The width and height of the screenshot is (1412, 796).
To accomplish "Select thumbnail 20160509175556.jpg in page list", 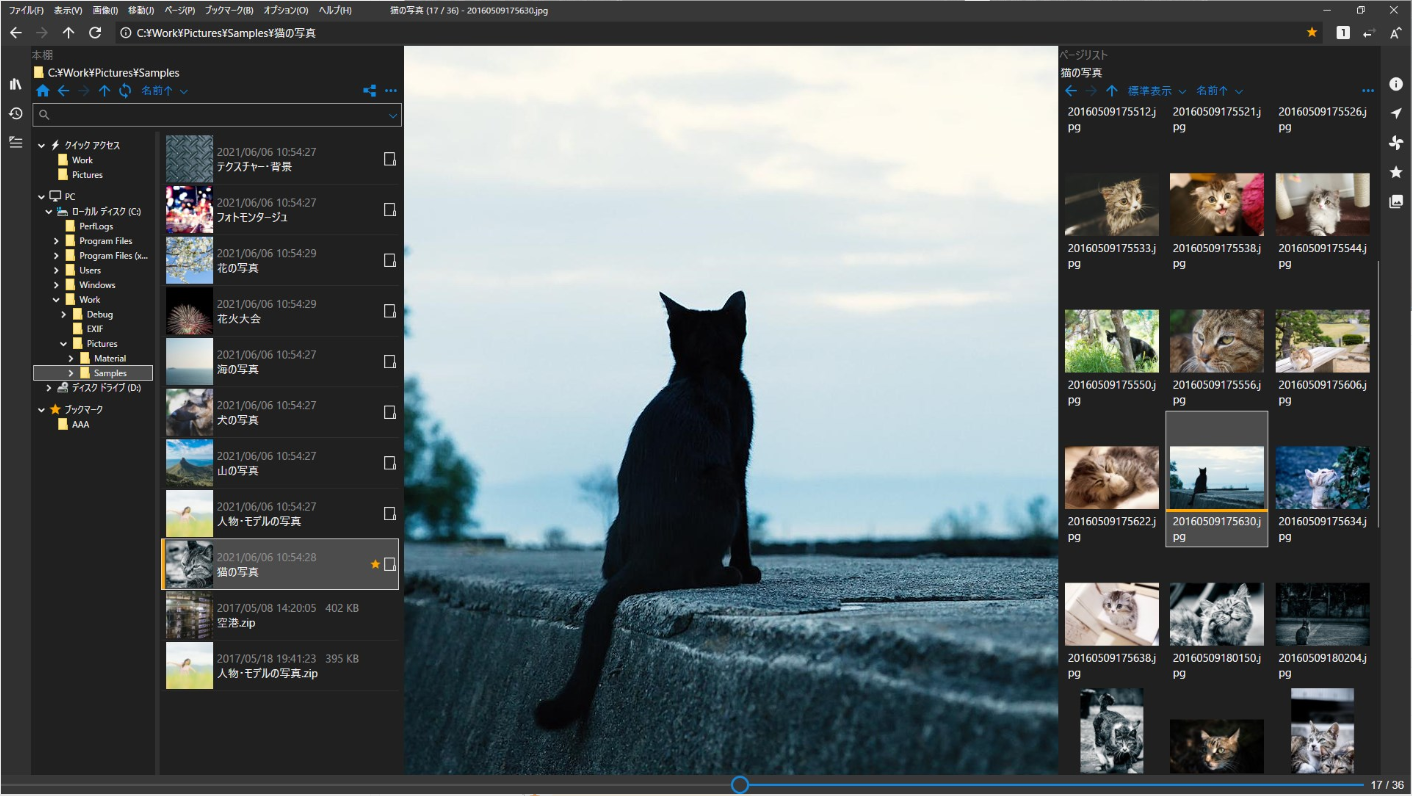I will point(1217,358).
